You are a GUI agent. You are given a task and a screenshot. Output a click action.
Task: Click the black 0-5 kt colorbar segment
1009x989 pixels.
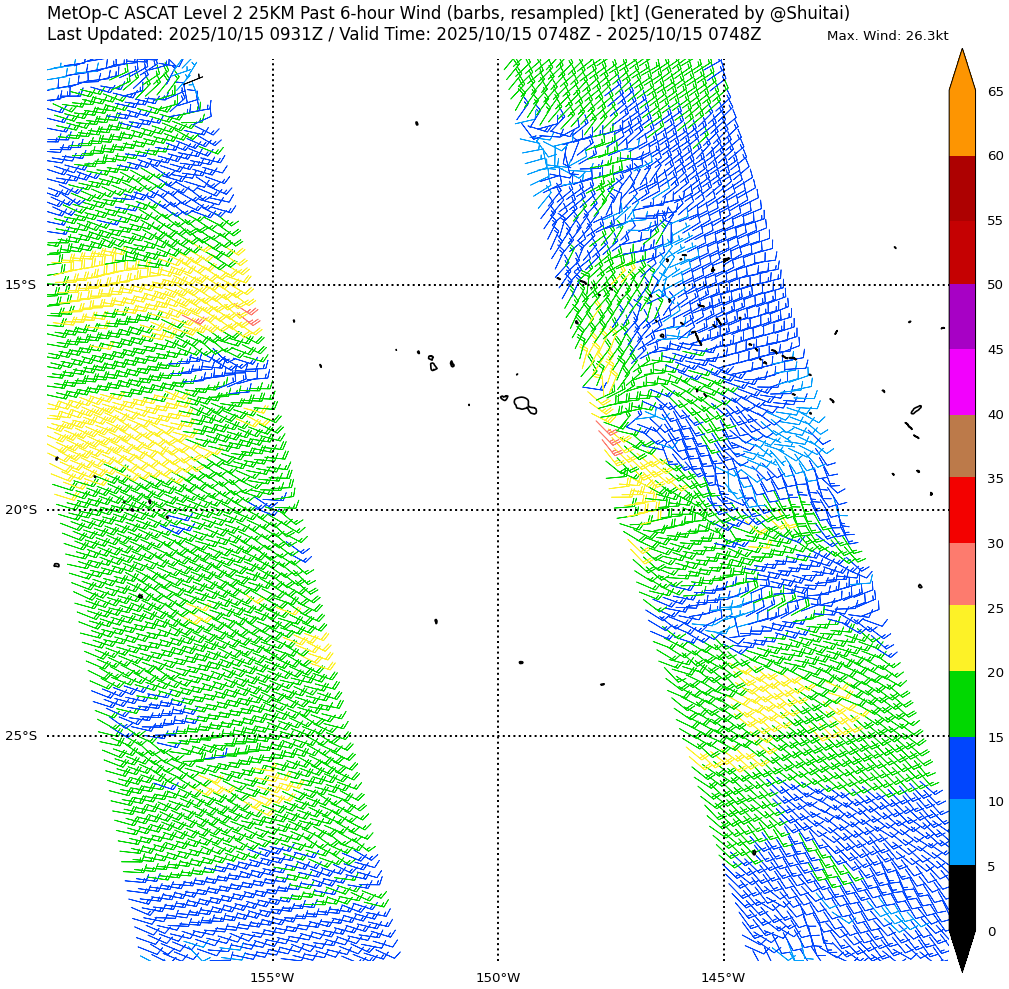pos(961,897)
